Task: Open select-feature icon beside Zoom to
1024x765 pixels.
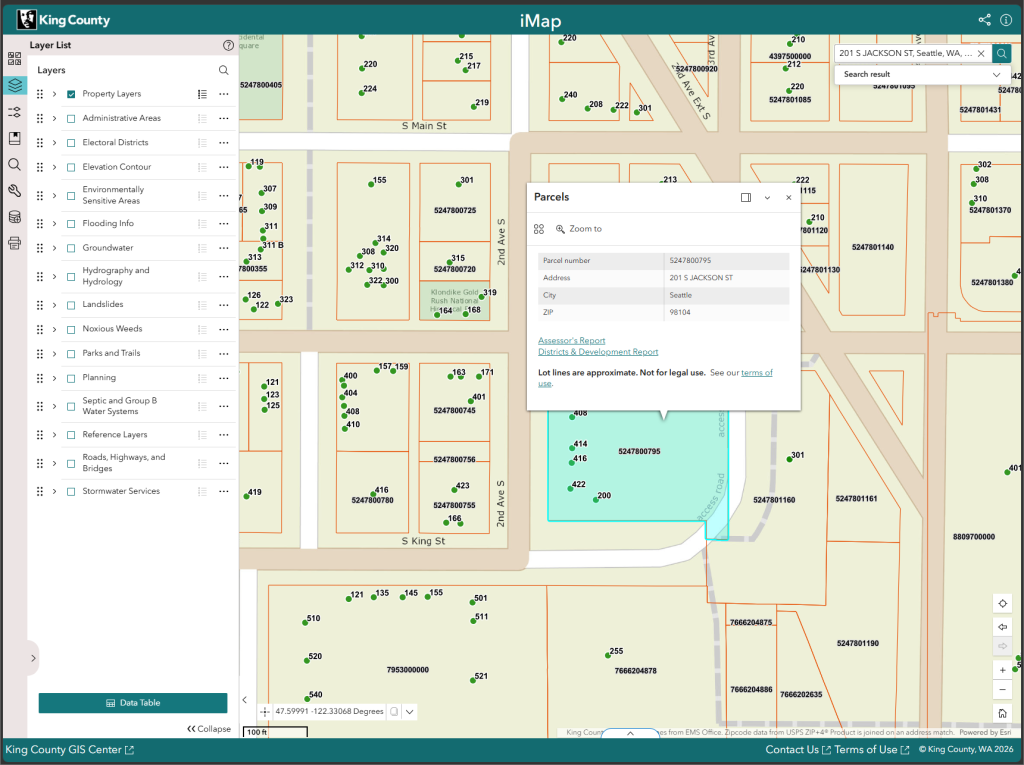Action: pyautogui.click(x=539, y=229)
